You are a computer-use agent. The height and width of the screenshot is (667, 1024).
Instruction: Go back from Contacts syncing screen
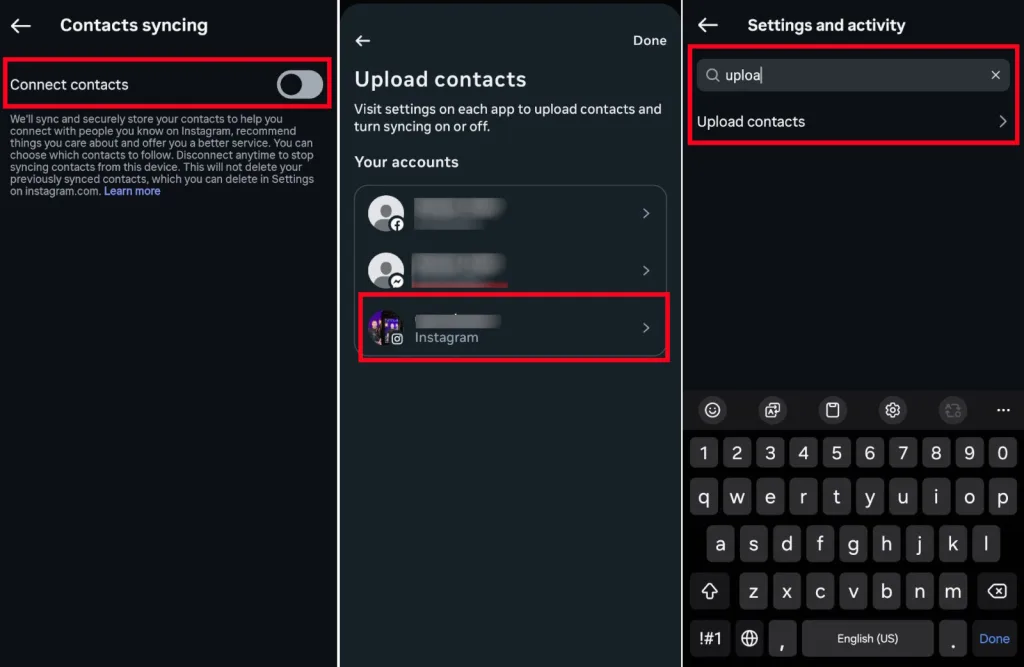(20, 26)
